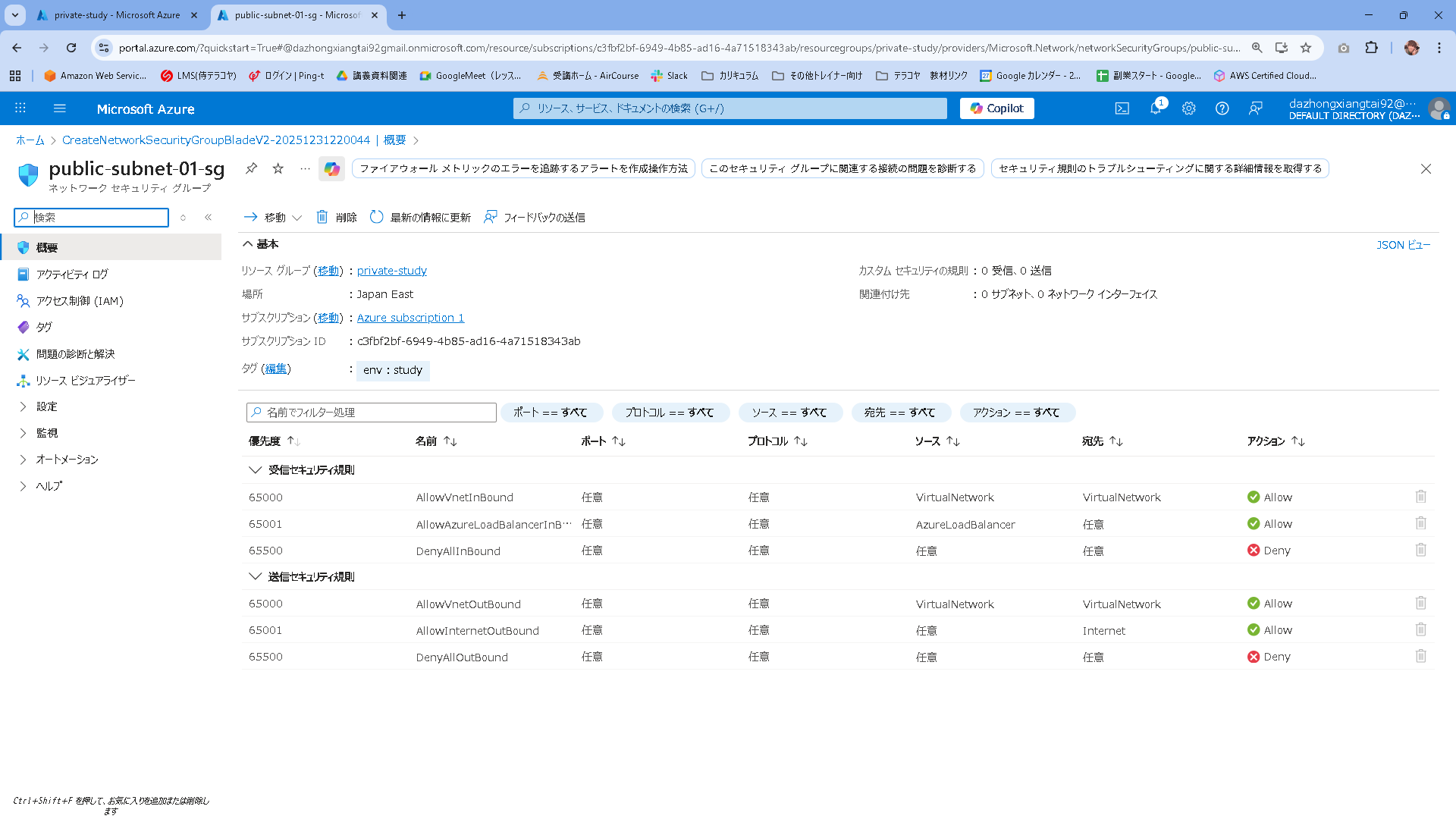
Task: Open notifications bell icon
Action: click(1155, 108)
